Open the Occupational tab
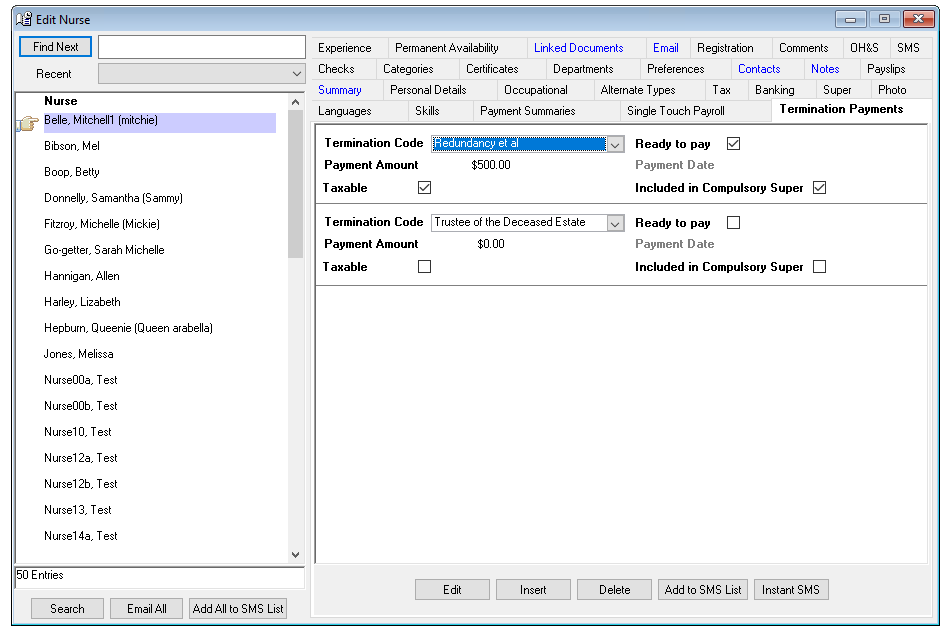The width and height of the screenshot is (949, 637). [x=536, y=90]
